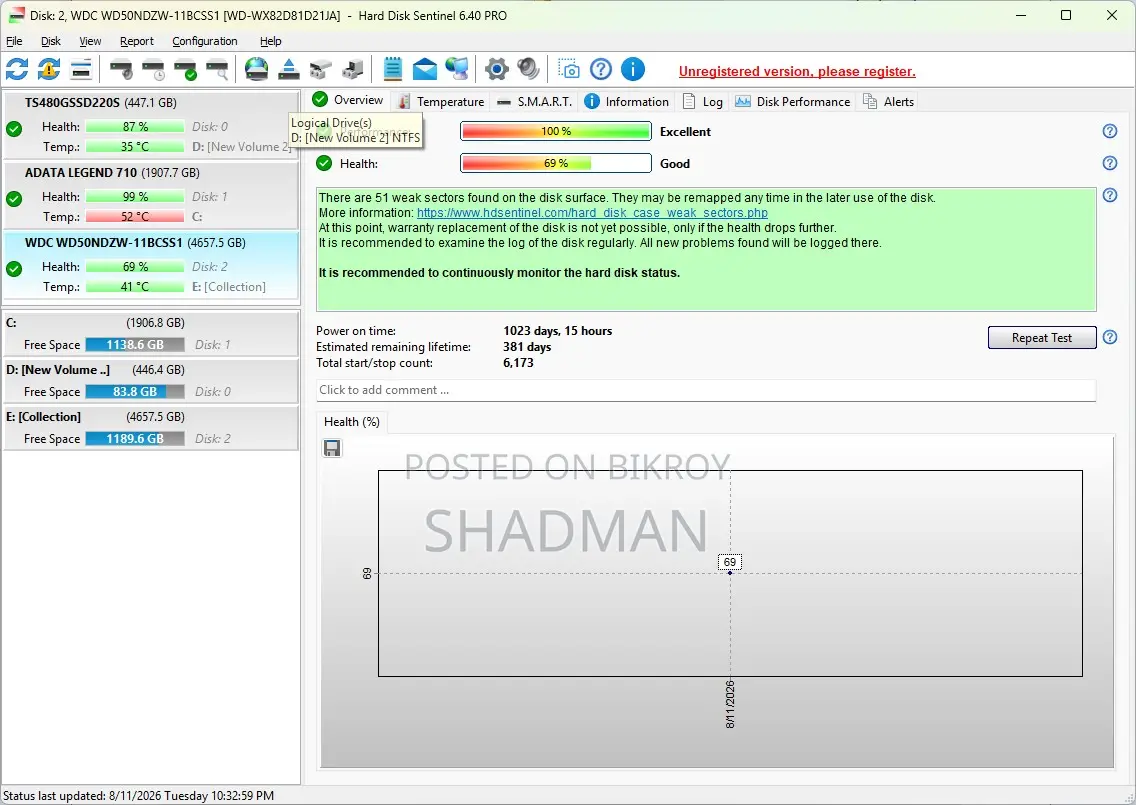Click scheduled disk test icon with clock
The width and height of the screenshot is (1136, 805).
pyautogui.click(x=154, y=70)
